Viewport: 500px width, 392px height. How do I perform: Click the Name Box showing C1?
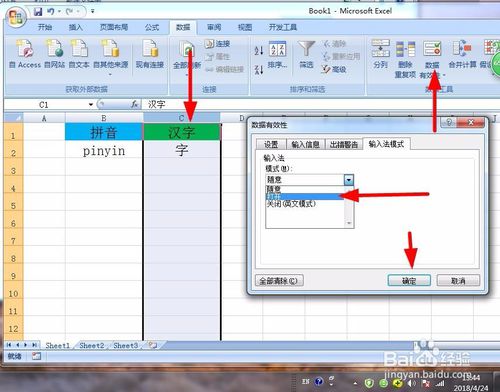[47, 105]
